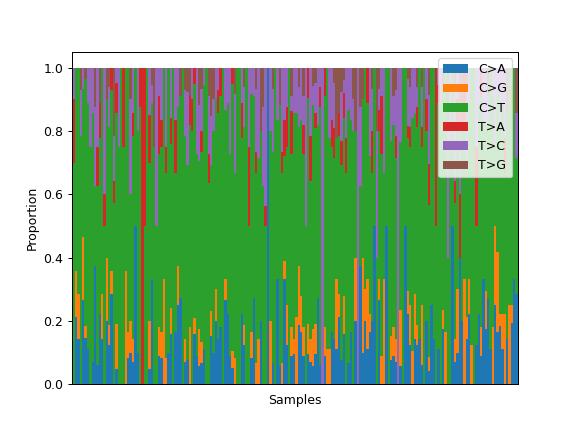Image resolution: width=576 pixels, height=432 pixels.
Task: Click the 0.0 y-axis tick label
Action: 54,385
